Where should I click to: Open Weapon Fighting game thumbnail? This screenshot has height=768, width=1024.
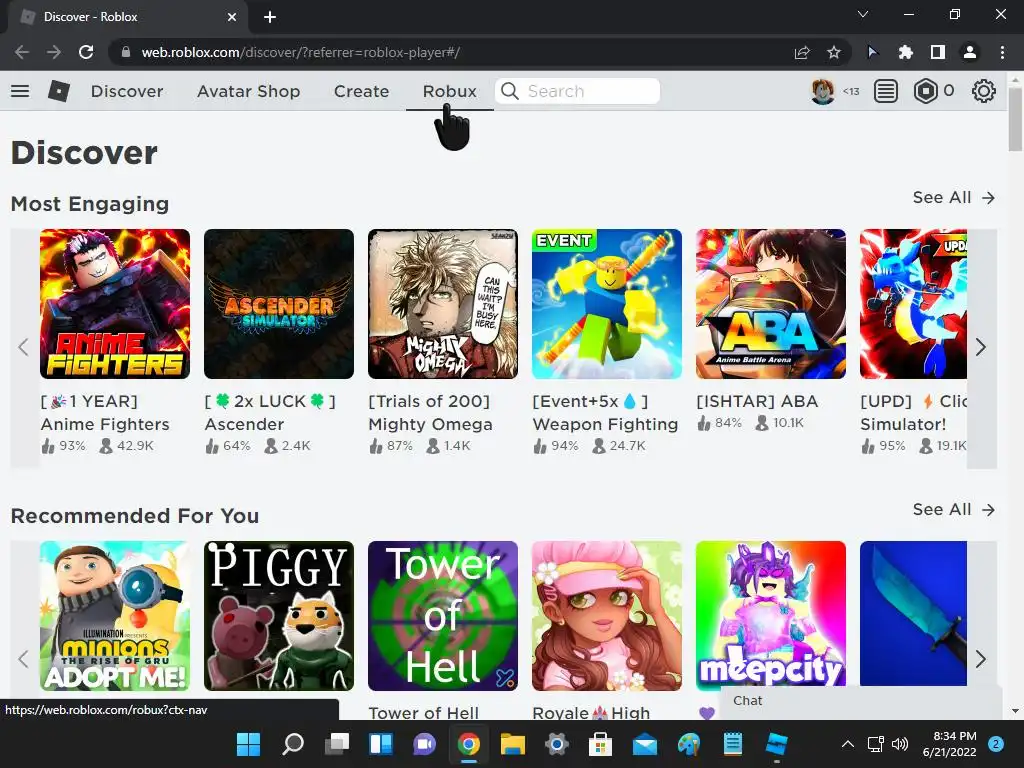pyautogui.click(x=607, y=304)
